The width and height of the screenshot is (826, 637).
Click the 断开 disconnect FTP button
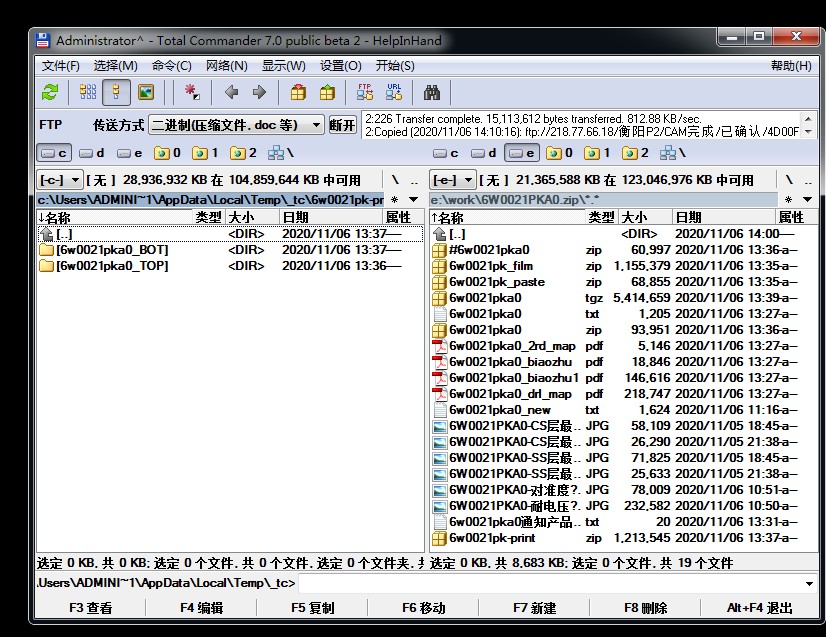342,125
